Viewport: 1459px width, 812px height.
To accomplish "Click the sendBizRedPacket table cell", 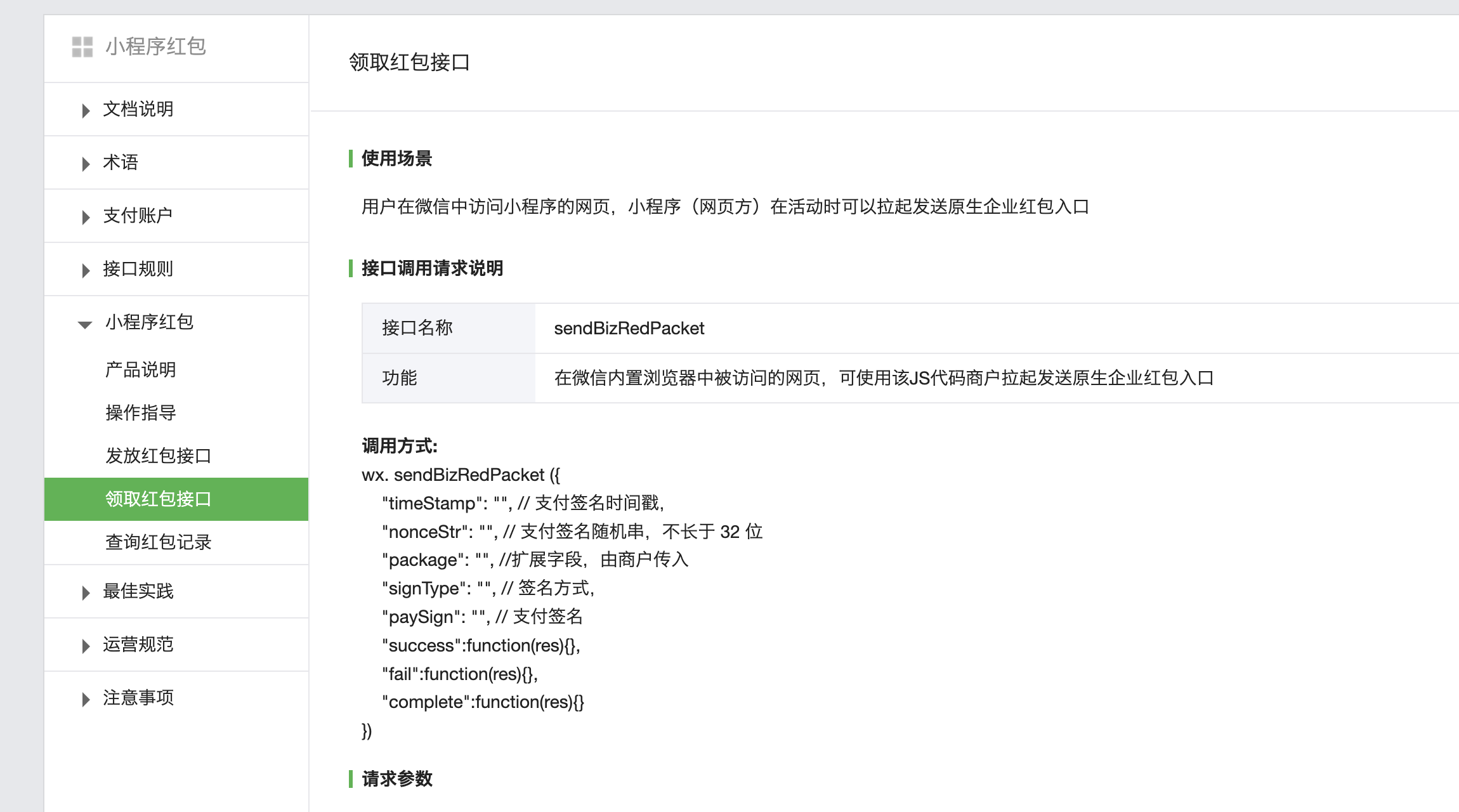I will click(629, 328).
